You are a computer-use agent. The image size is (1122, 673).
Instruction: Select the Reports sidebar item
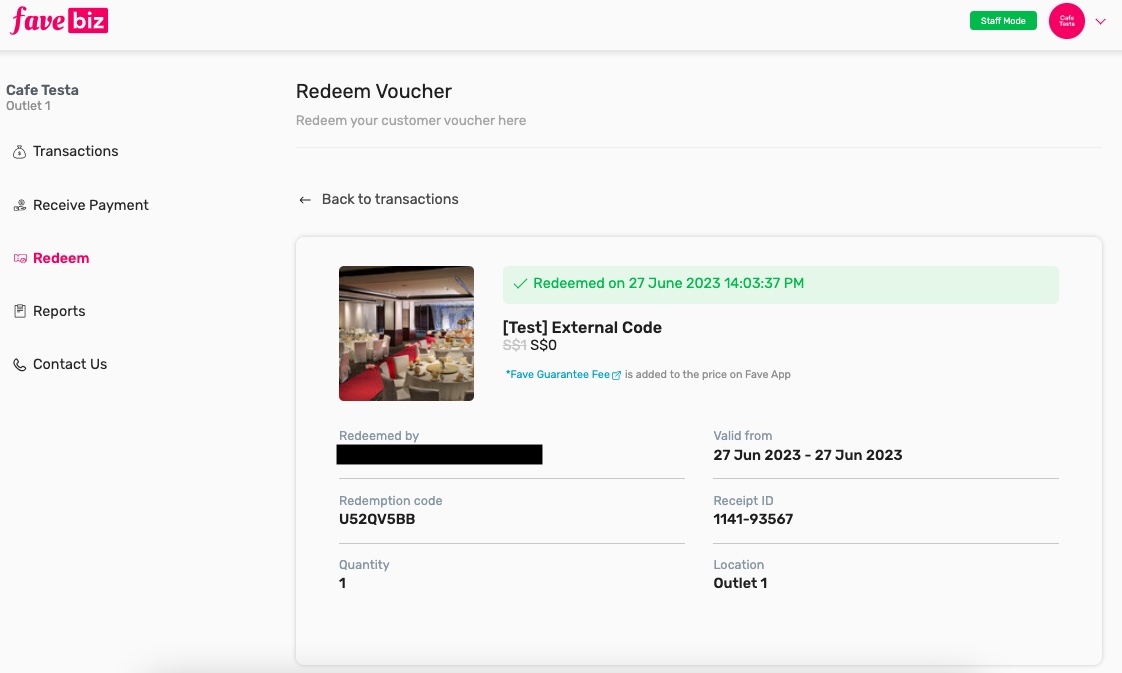59,312
